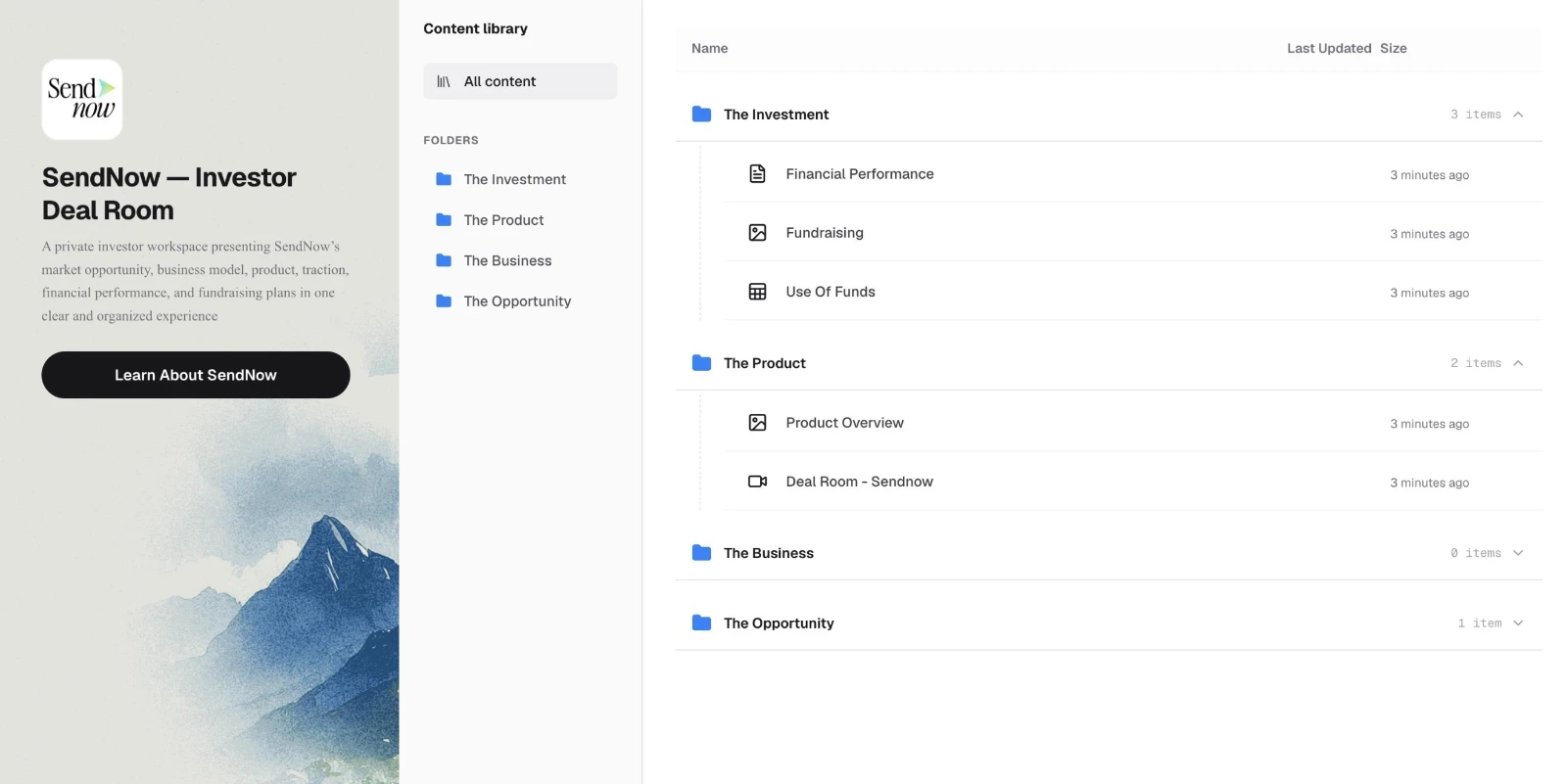The width and height of the screenshot is (1567, 784).
Task: Click The Product folder icon in content list
Action: [701, 363]
